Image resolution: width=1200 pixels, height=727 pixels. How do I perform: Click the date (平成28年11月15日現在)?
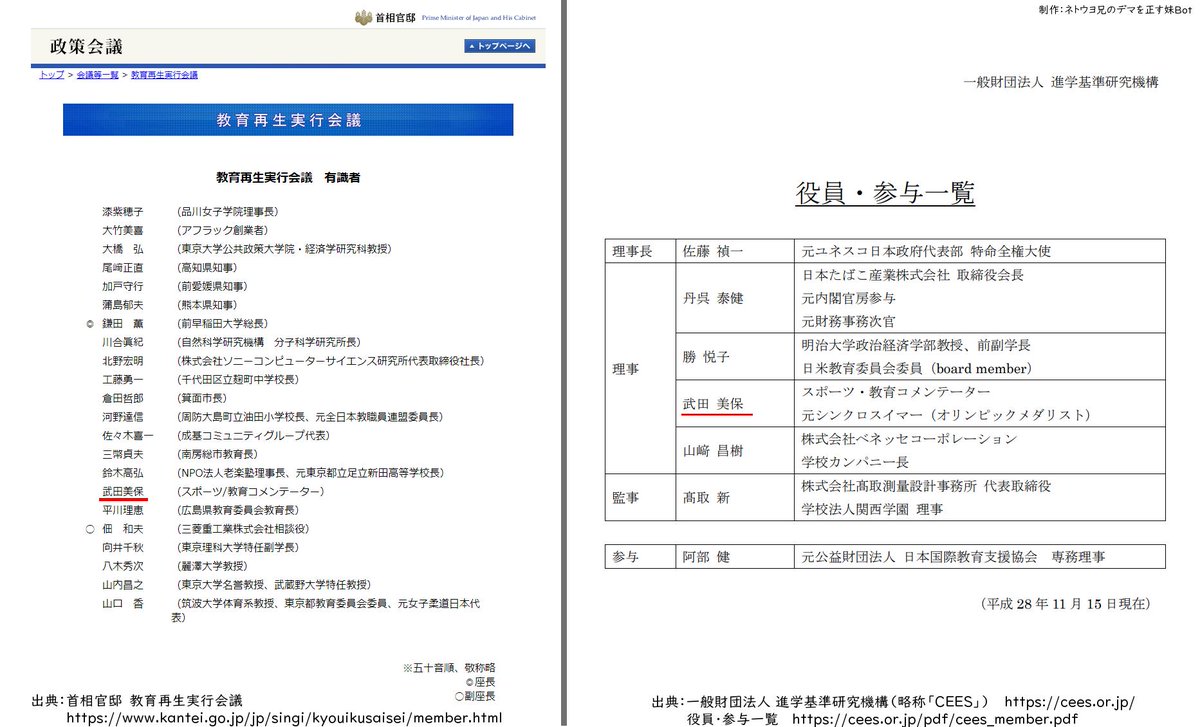1065,604
